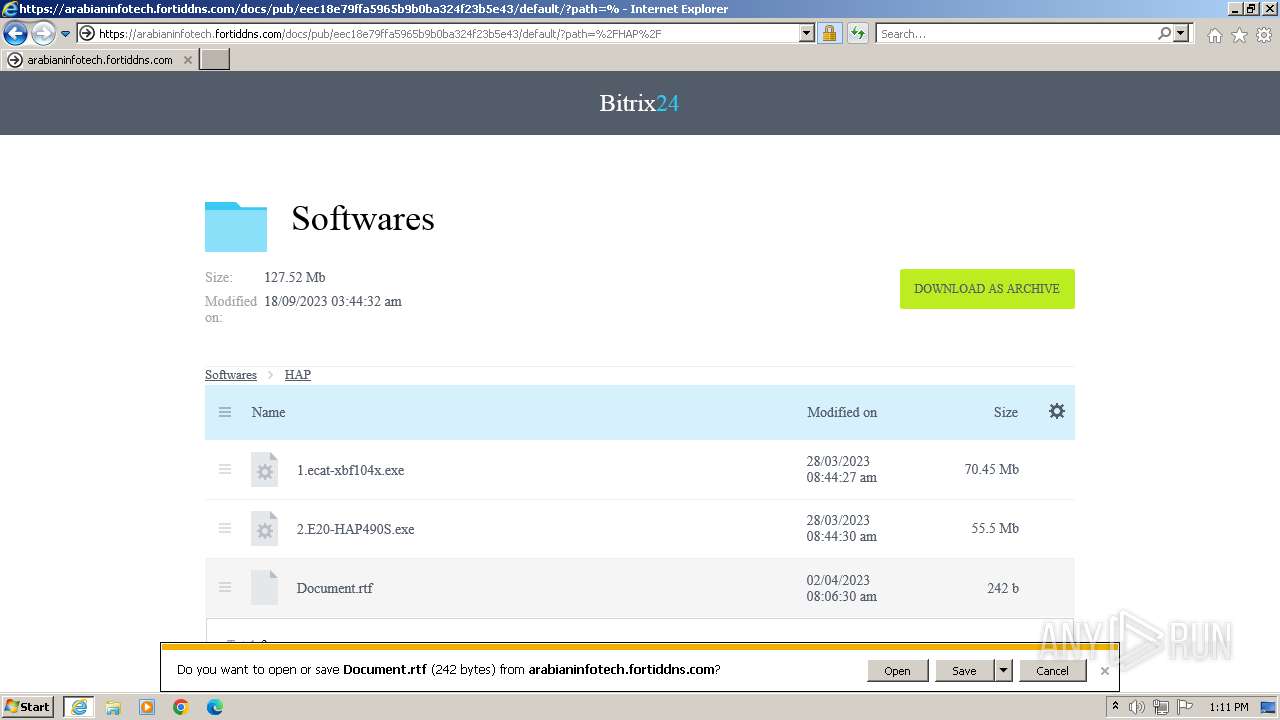The image size is (1280, 720).
Task: Click the Internet Explorer taskbar icon
Action: point(78,707)
